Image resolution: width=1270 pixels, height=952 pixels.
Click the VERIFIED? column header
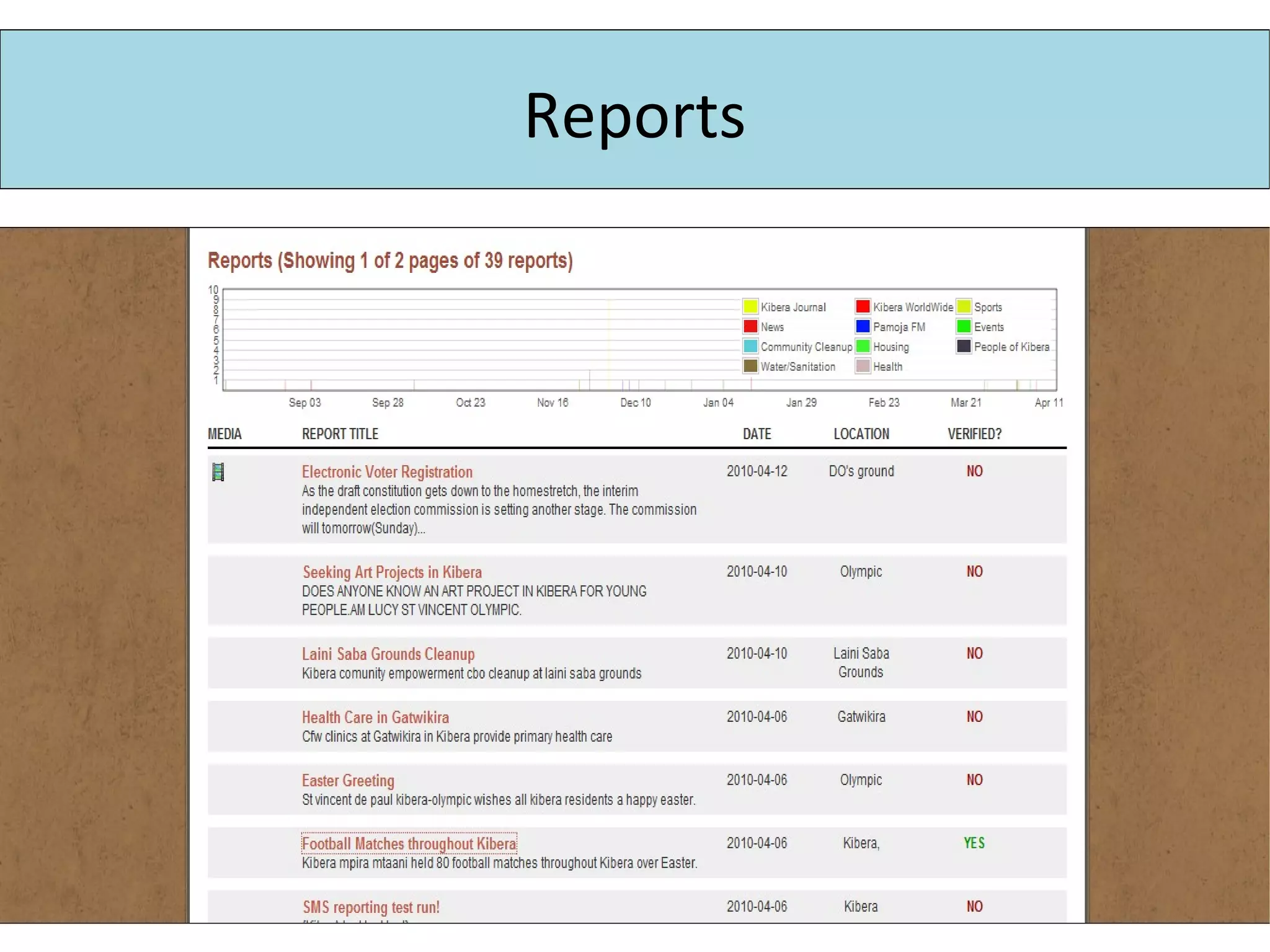click(x=974, y=434)
